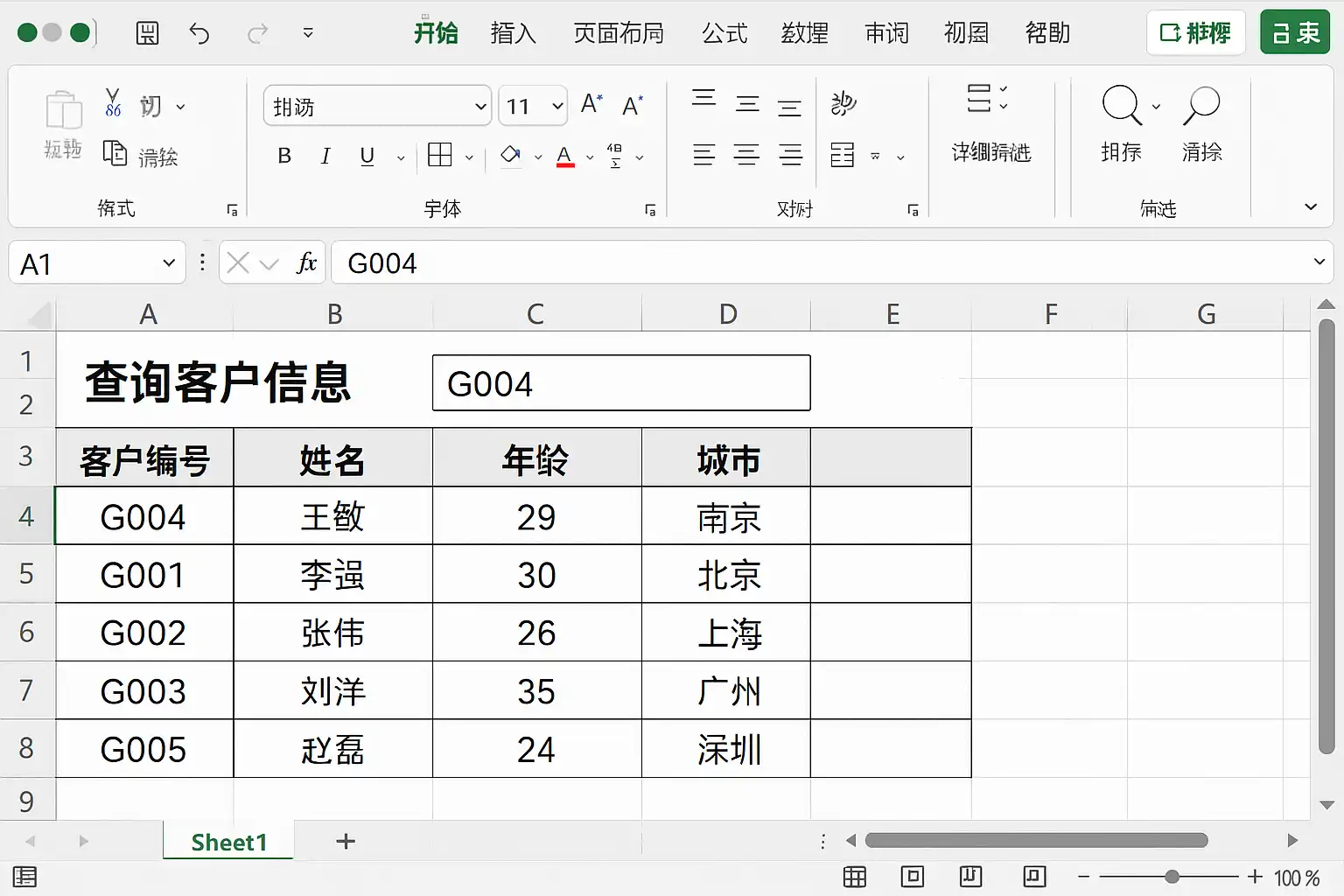The width and height of the screenshot is (1344, 896).
Task: Click the add new sheet plus button
Action: [x=346, y=842]
